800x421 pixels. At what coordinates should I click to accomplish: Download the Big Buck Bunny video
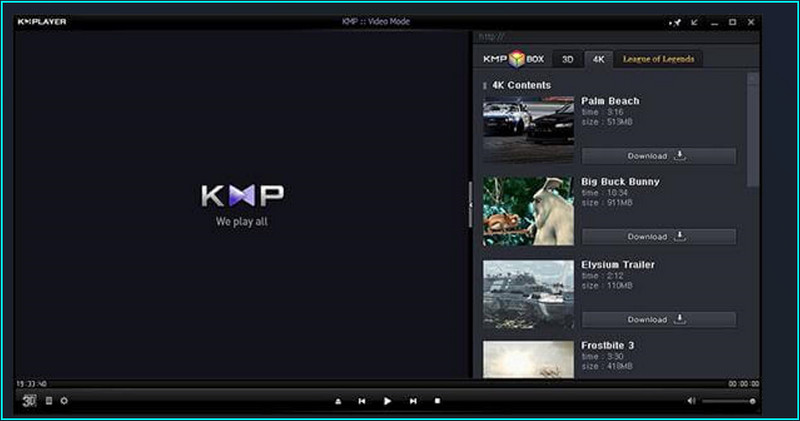click(659, 237)
